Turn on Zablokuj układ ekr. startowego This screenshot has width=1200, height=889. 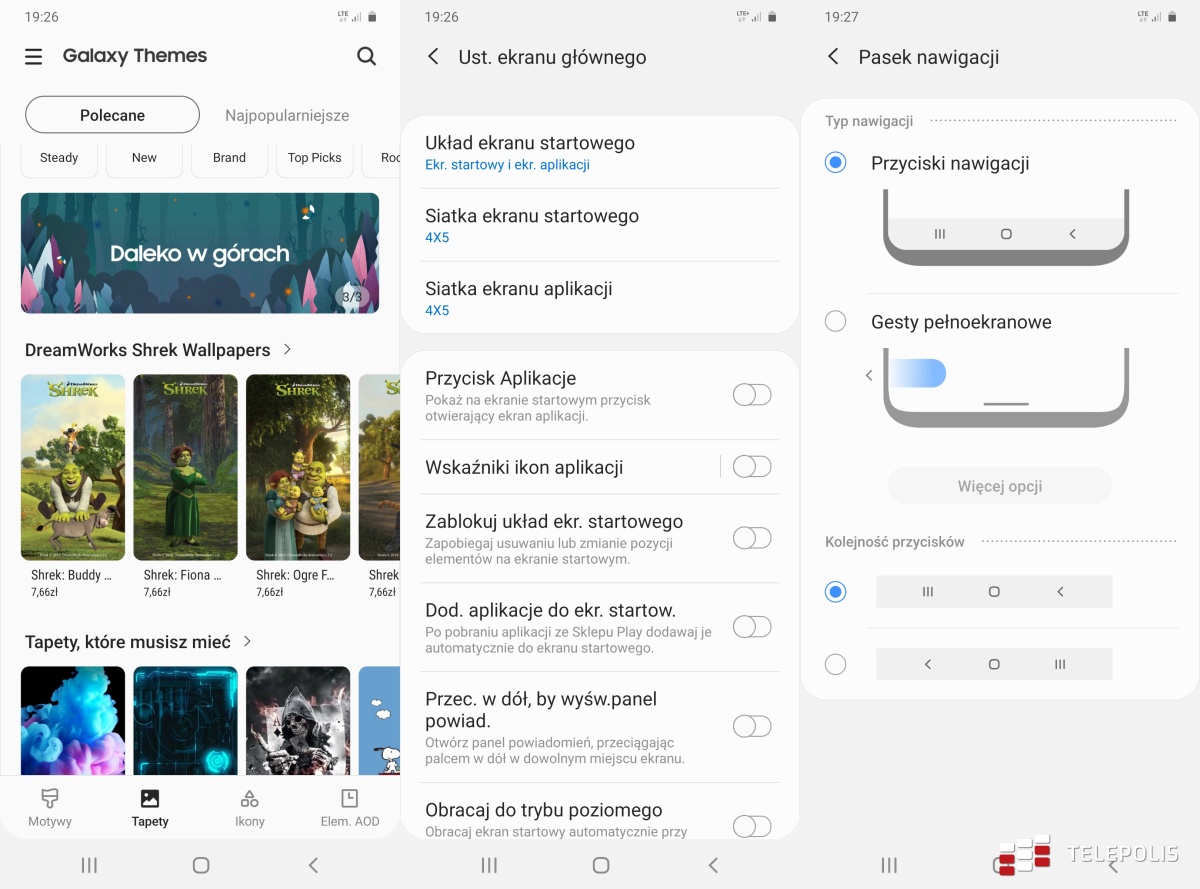click(752, 538)
